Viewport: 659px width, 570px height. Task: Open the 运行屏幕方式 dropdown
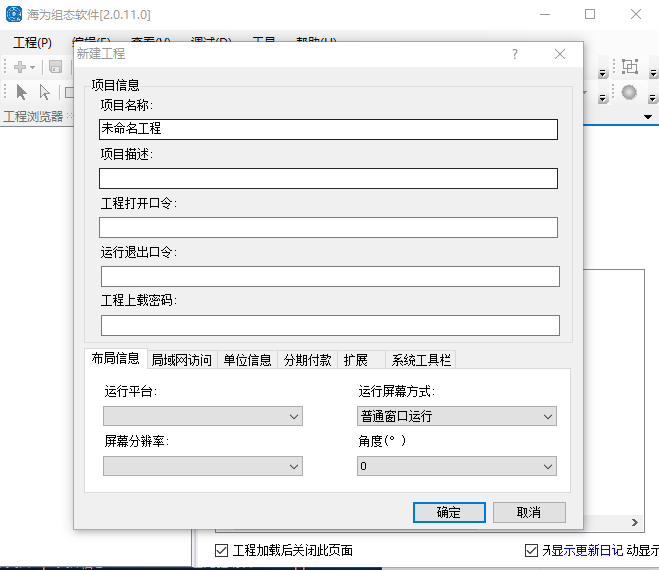457,416
